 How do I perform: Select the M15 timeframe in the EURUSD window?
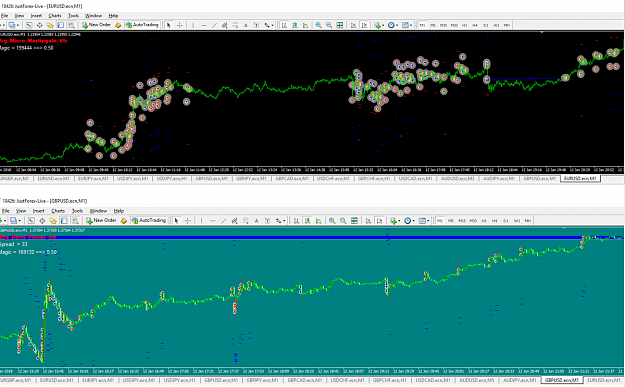point(443,25)
